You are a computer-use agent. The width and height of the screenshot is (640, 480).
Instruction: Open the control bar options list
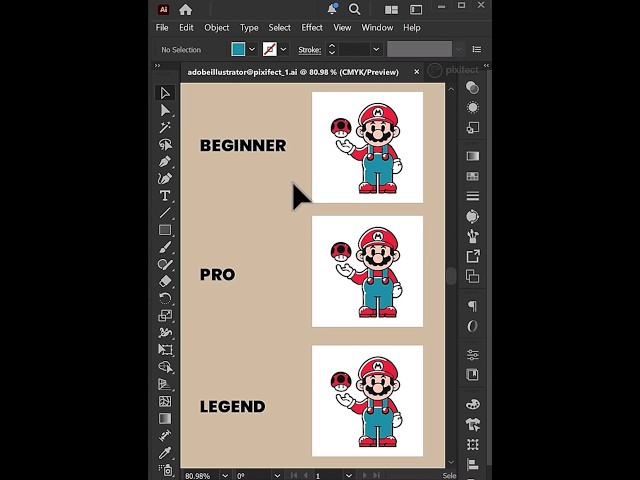(x=476, y=49)
